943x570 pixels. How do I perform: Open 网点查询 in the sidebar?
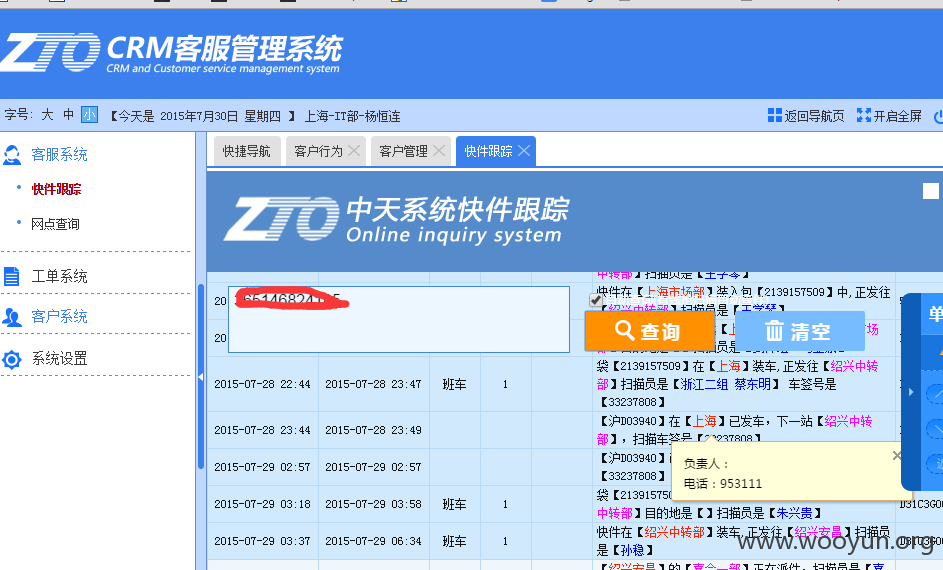pyautogui.click(x=55, y=224)
